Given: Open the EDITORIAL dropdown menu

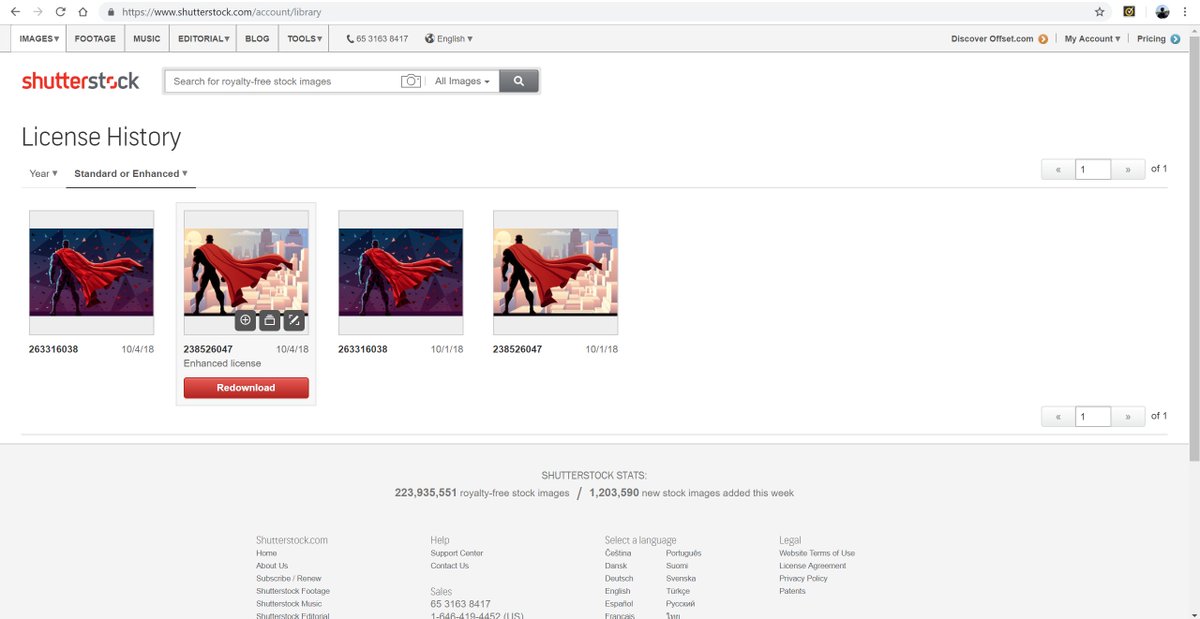Looking at the screenshot, I should [x=204, y=39].
